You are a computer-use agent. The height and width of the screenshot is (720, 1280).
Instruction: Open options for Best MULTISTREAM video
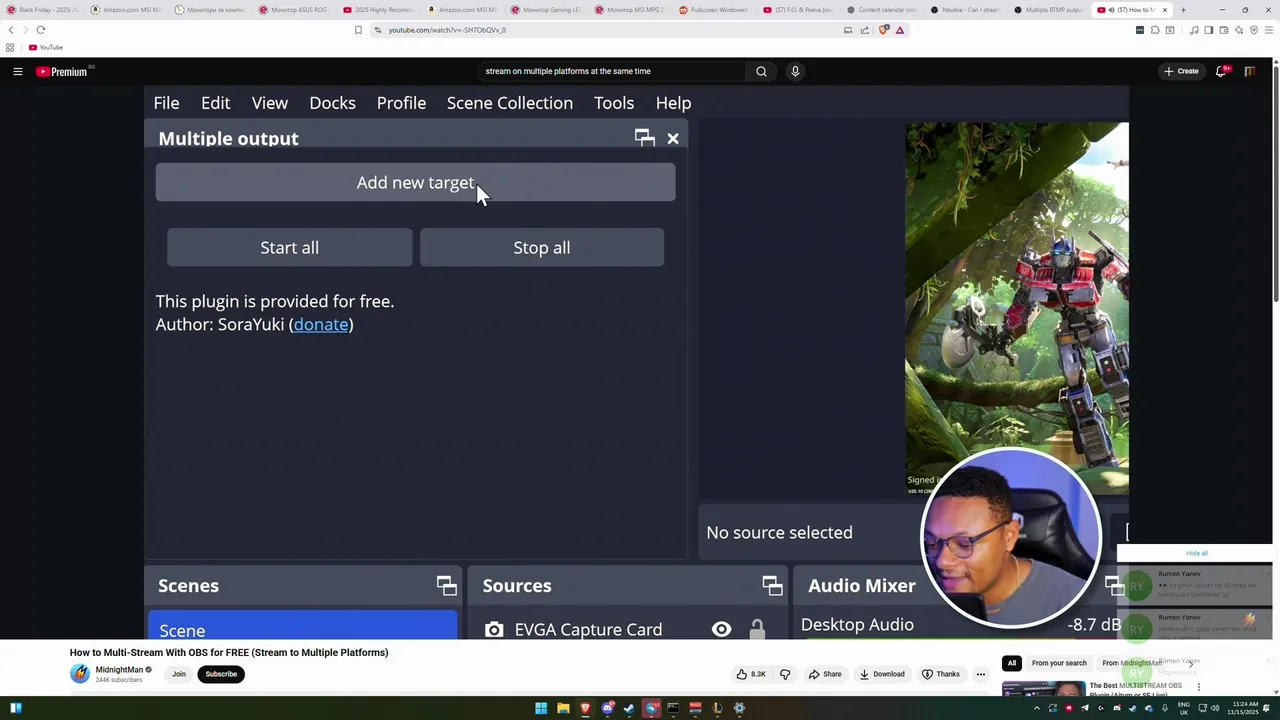tap(1199, 687)
